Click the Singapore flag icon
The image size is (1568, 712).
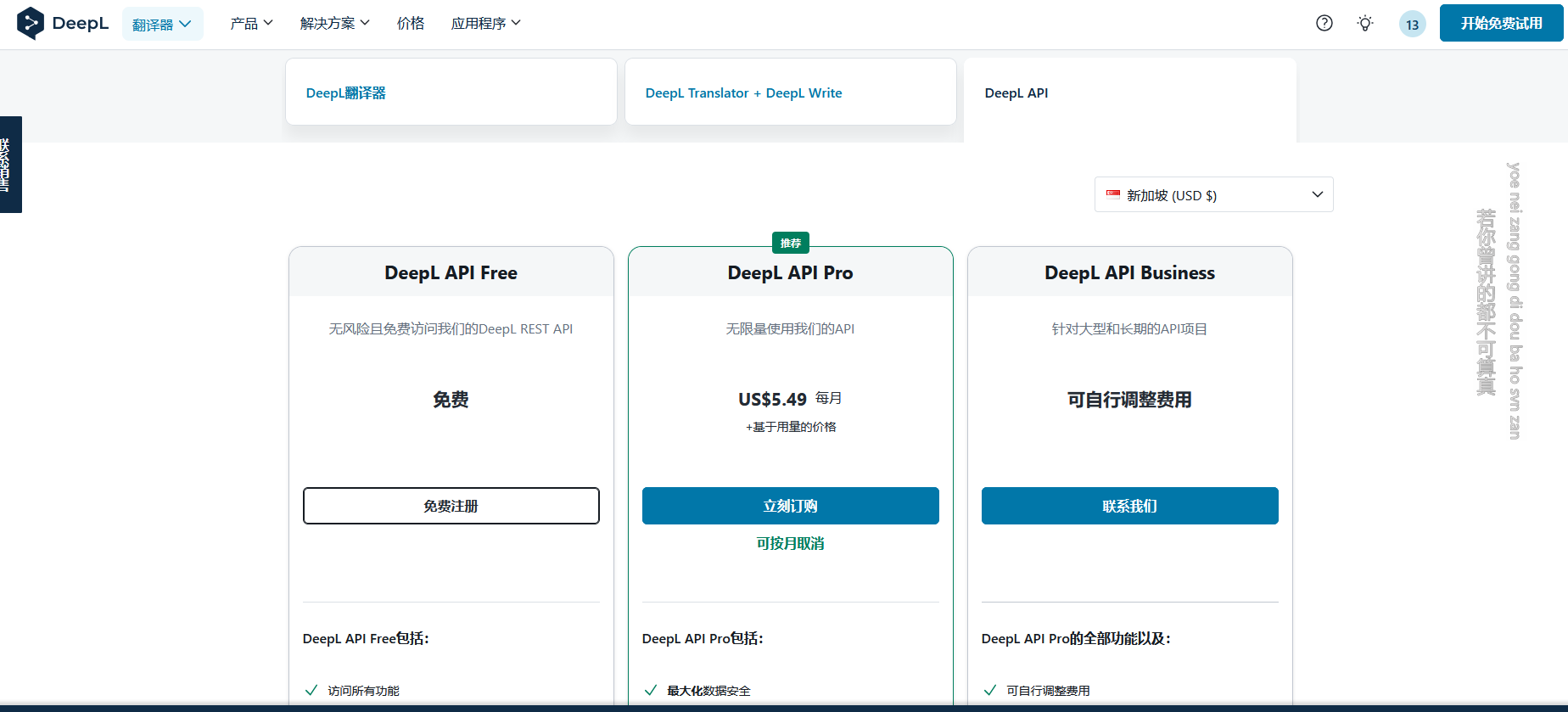(x=1113, y=195)
